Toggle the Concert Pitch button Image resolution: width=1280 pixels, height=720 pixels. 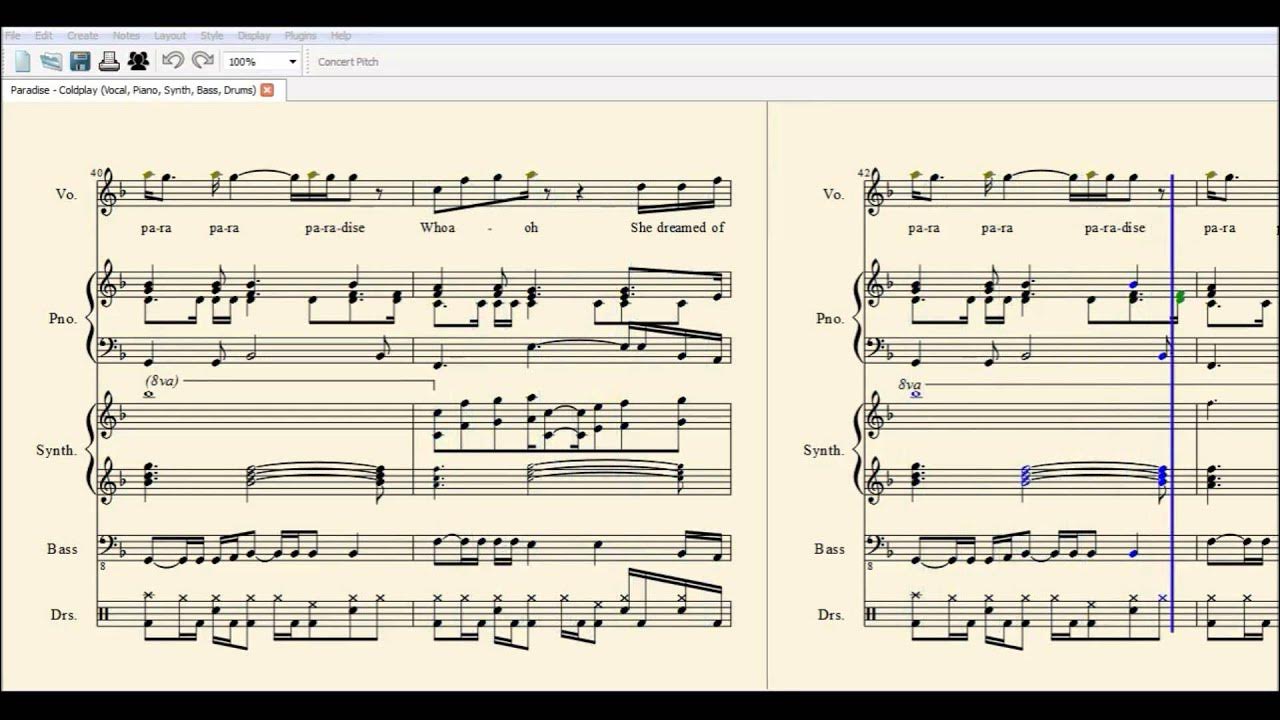pos(348,62)
